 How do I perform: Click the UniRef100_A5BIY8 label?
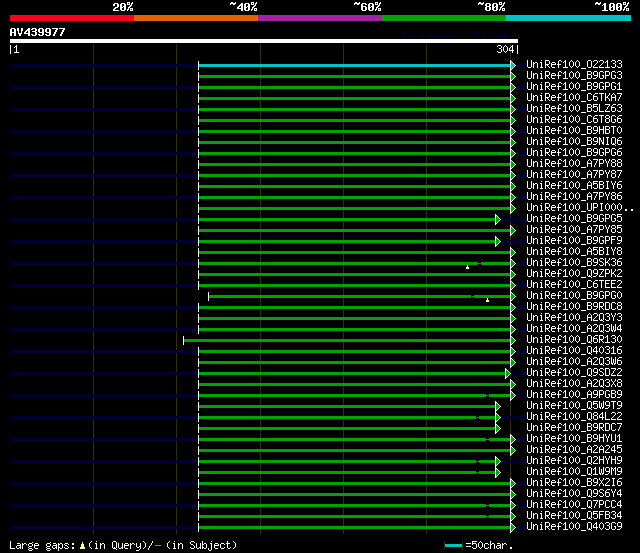point(574,252)
